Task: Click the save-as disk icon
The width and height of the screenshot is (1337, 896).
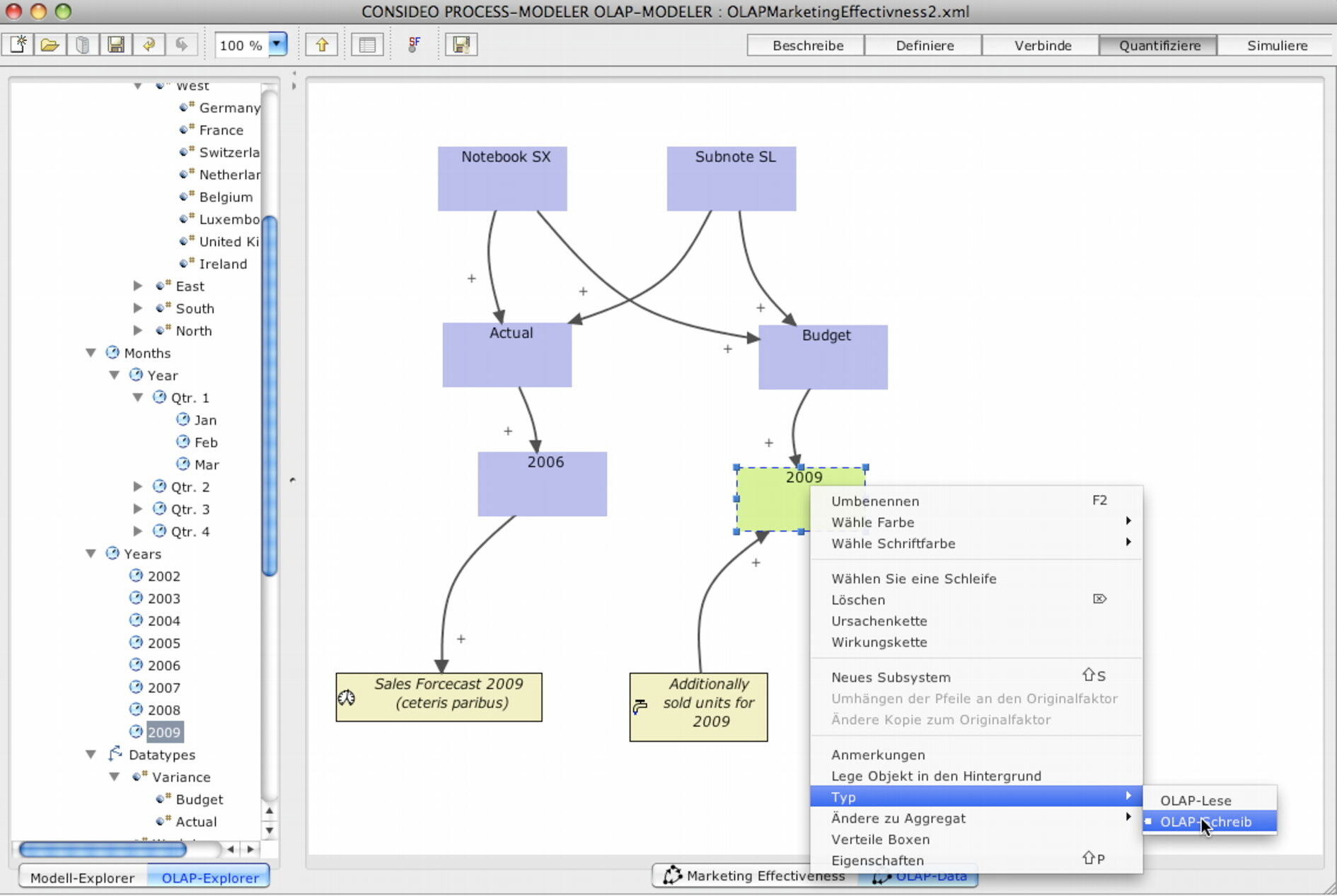Action: click(x=461, y=45)
